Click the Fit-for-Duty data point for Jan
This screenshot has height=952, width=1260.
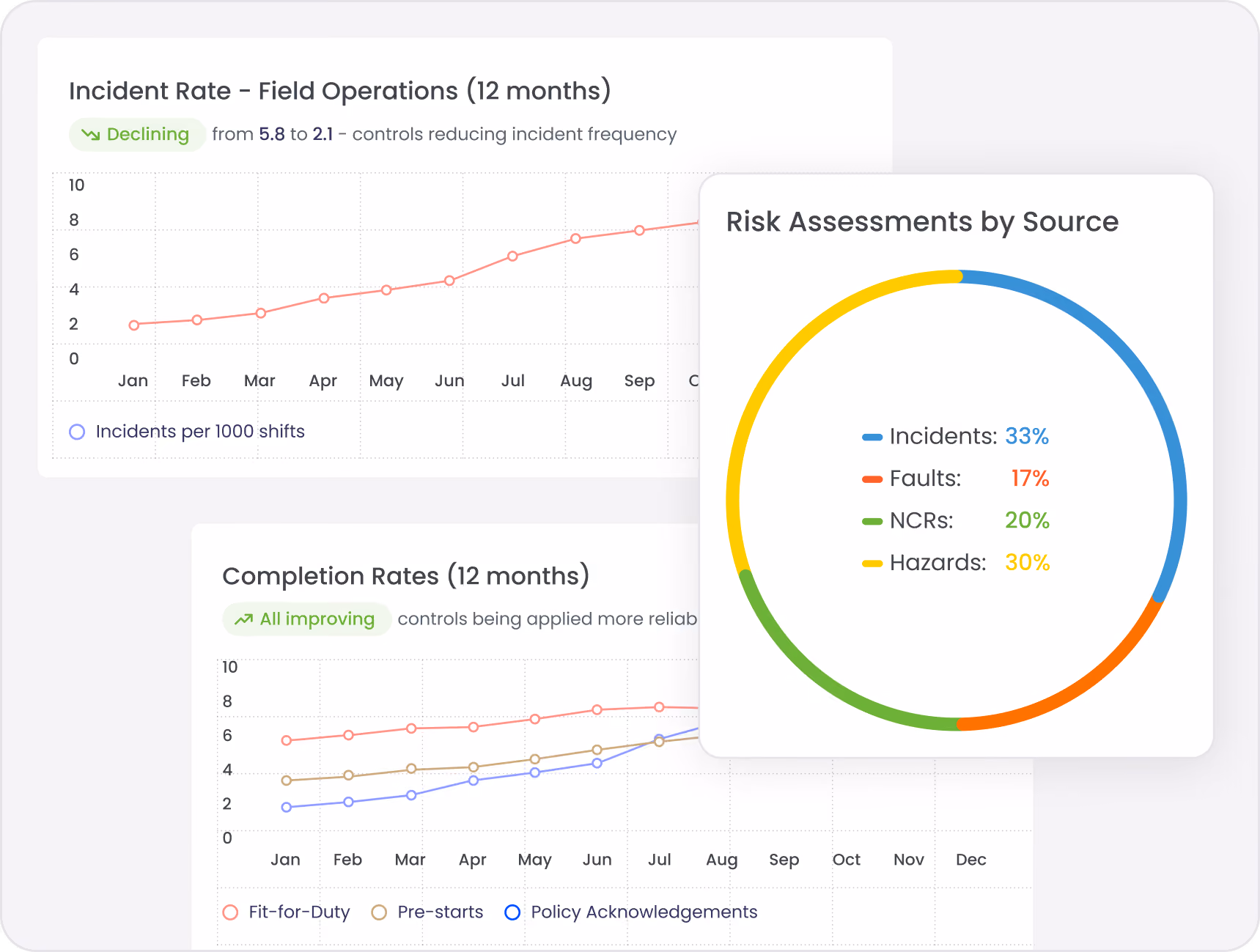[287, 741]
